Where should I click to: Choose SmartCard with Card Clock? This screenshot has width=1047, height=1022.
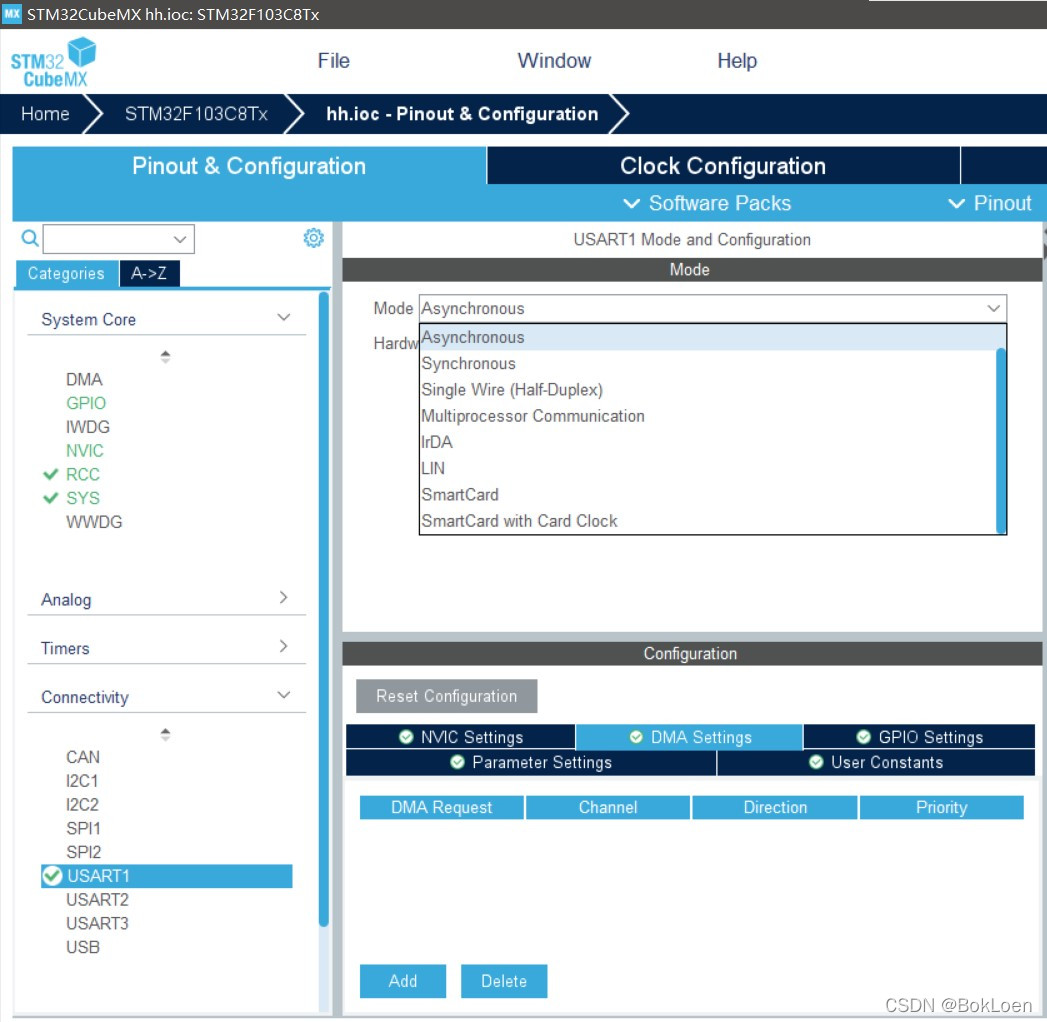tap(708, 521)
